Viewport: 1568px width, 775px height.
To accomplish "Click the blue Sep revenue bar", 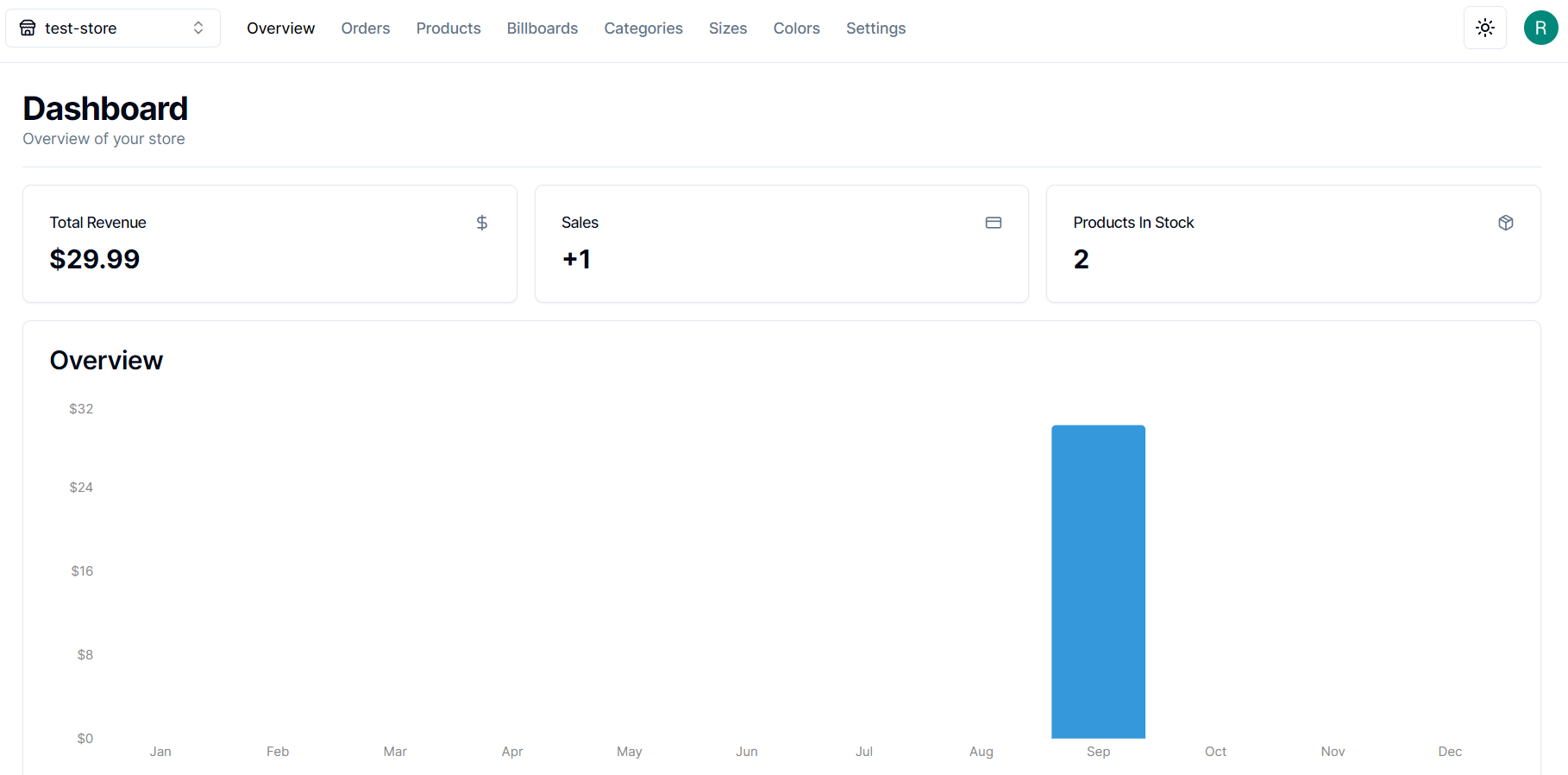I will point(1098,581).
